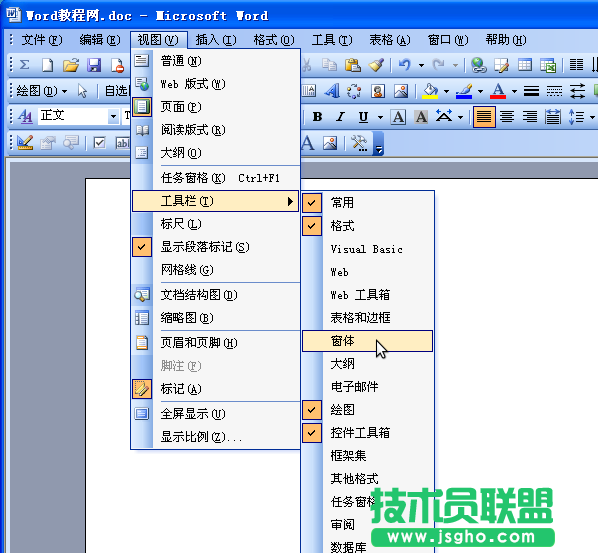Apply character shading
This screenshot has width=598, height=553.
421,117
